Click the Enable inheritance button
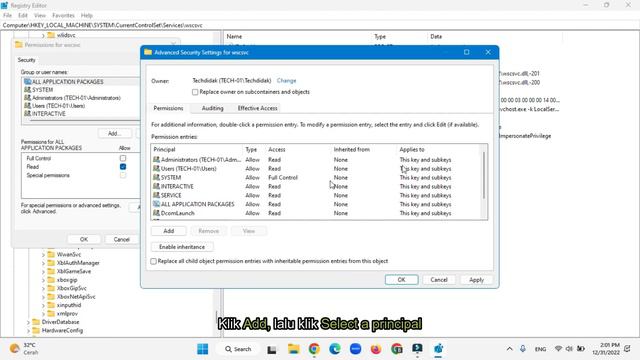The image size is (640, 360). pyautogui.click(x=182, y=247)
